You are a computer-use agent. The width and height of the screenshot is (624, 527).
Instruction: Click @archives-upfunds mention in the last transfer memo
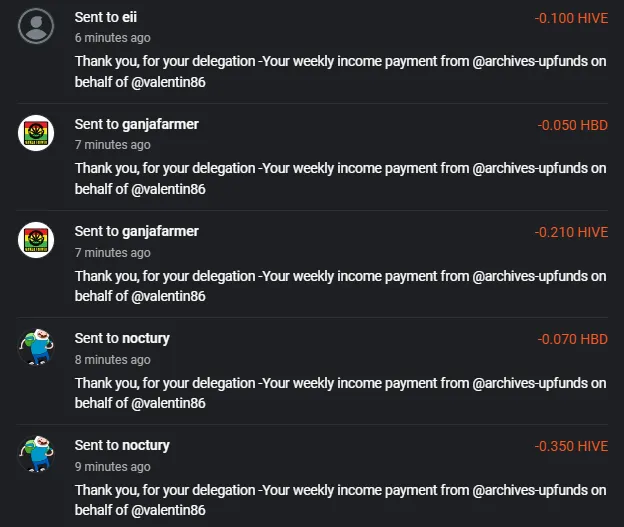[x=530, y=490]
